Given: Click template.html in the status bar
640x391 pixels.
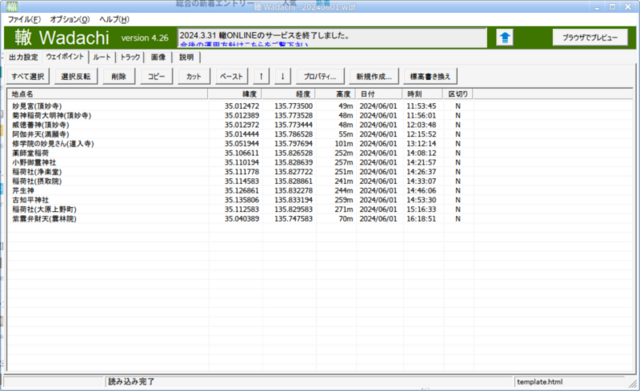Looking at the screenshot, I should [x=540, y=382].
